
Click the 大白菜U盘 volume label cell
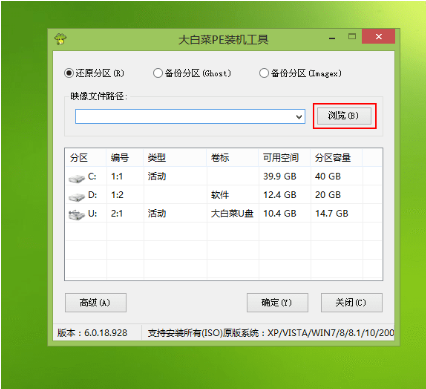[x=232, y=213]
